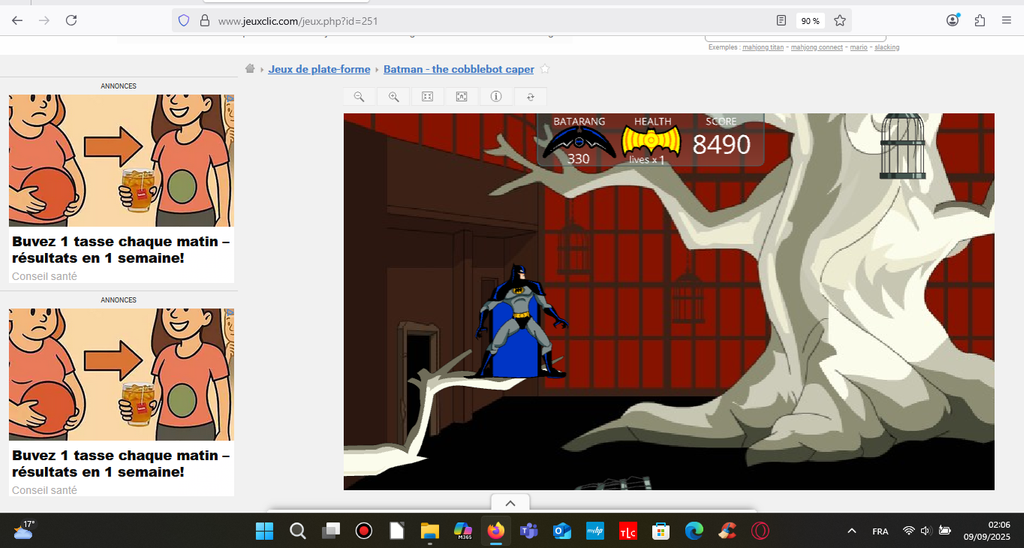Open the volume control in tray
1024x548 pixels.
pyautogui.click(x=926, y=531)
